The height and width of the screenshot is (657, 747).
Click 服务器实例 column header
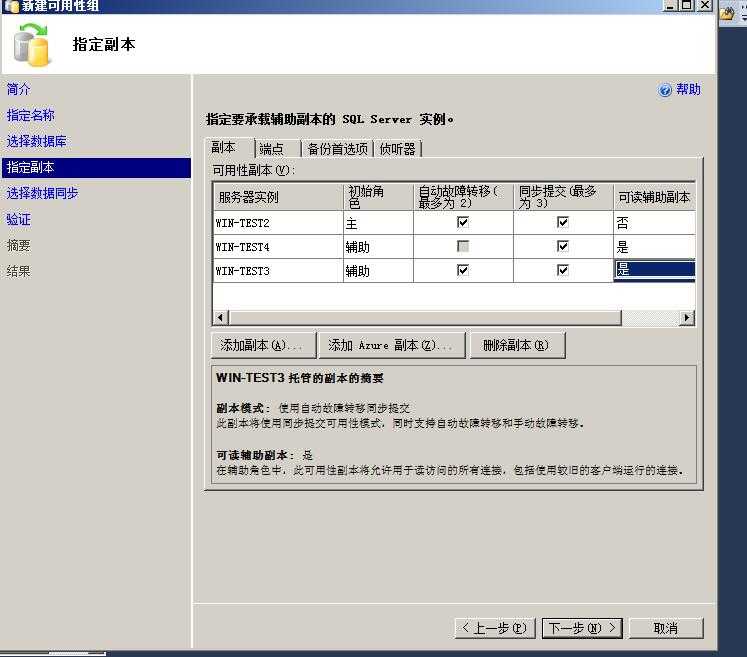(x=278, y=197)
